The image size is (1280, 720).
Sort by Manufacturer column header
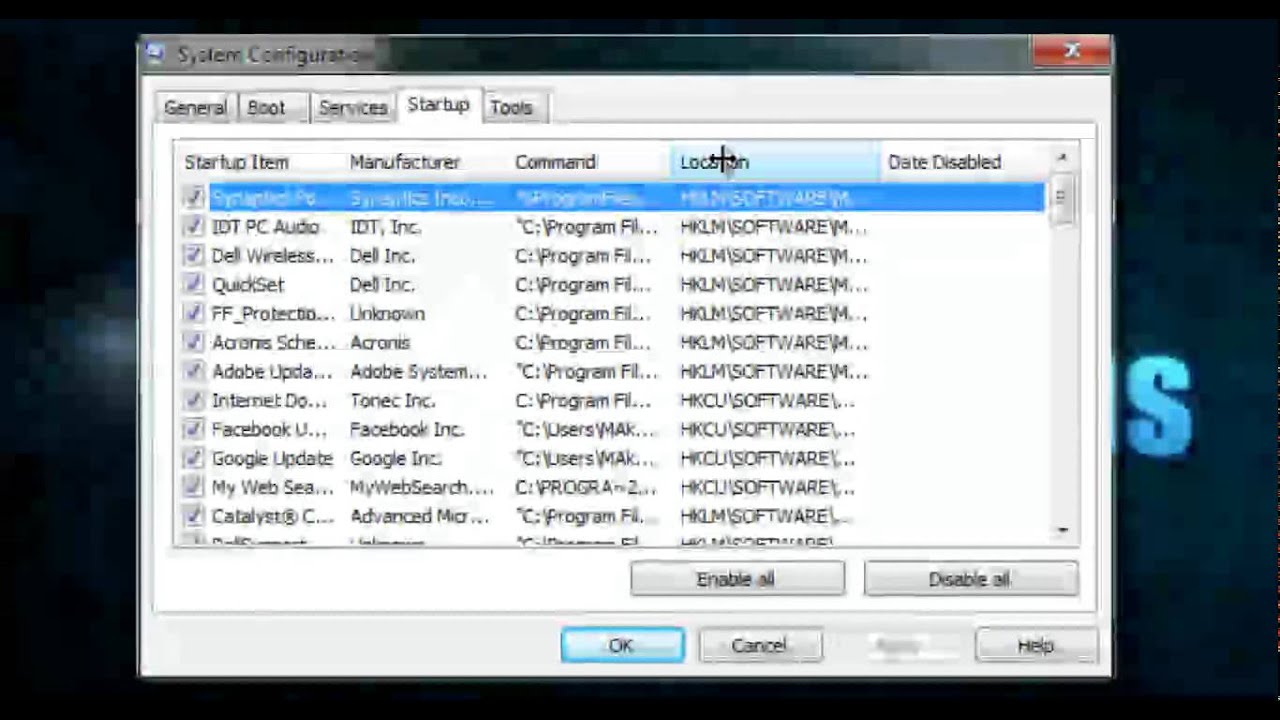425,162
